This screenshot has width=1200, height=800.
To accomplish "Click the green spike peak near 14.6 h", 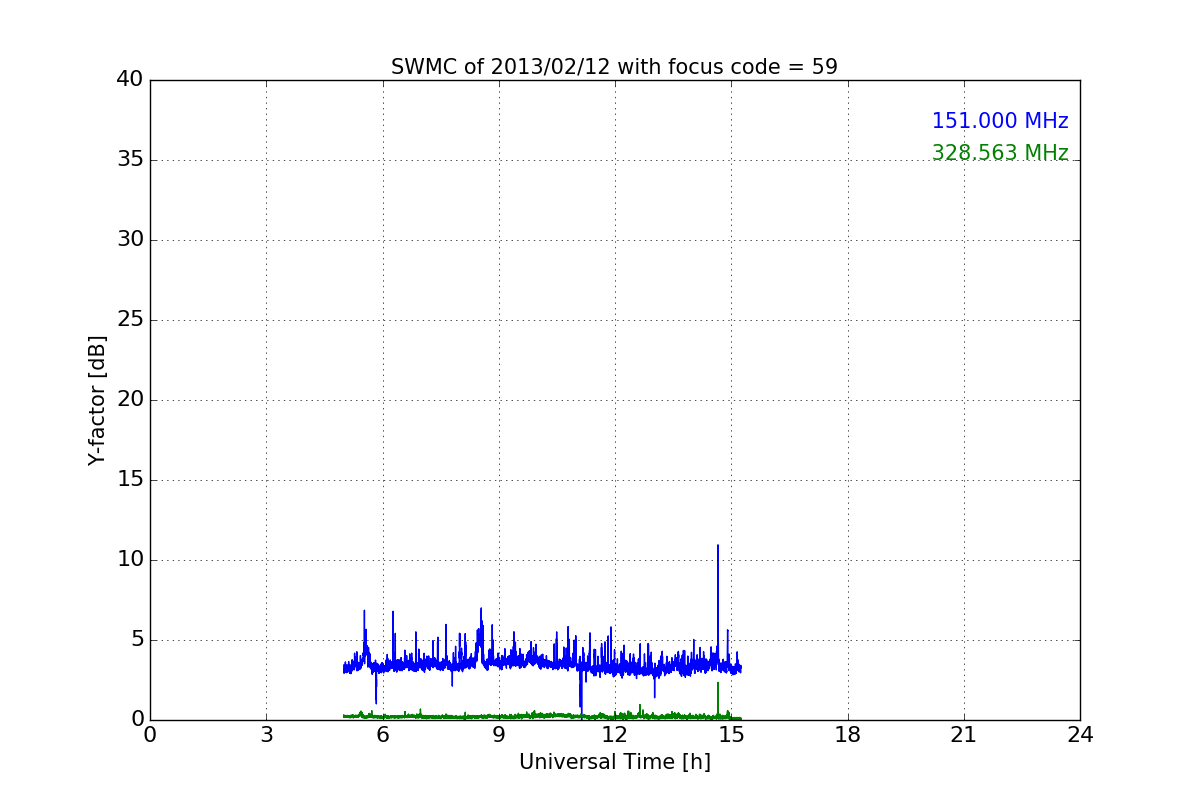I will click(718, 683).
